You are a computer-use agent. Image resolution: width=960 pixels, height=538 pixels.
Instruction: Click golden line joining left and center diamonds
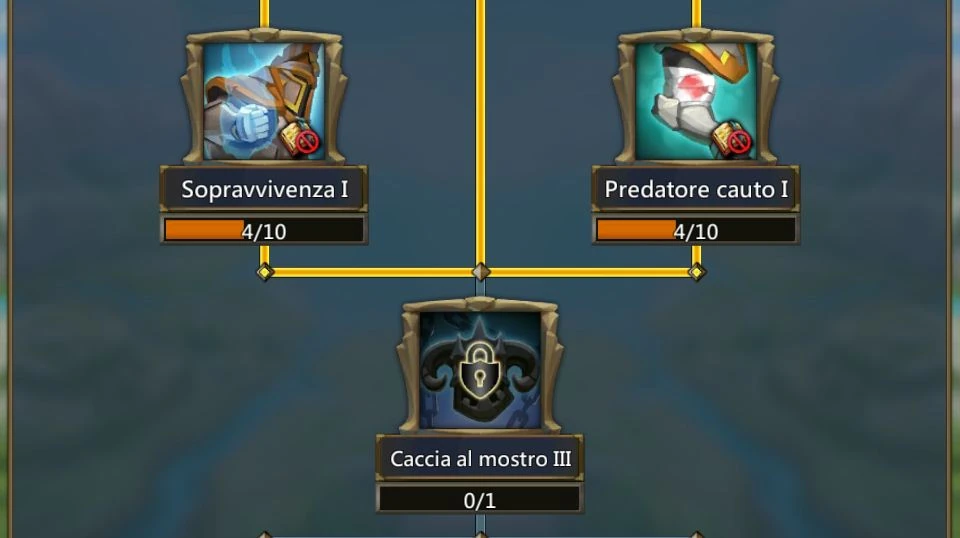coord(372,272)
